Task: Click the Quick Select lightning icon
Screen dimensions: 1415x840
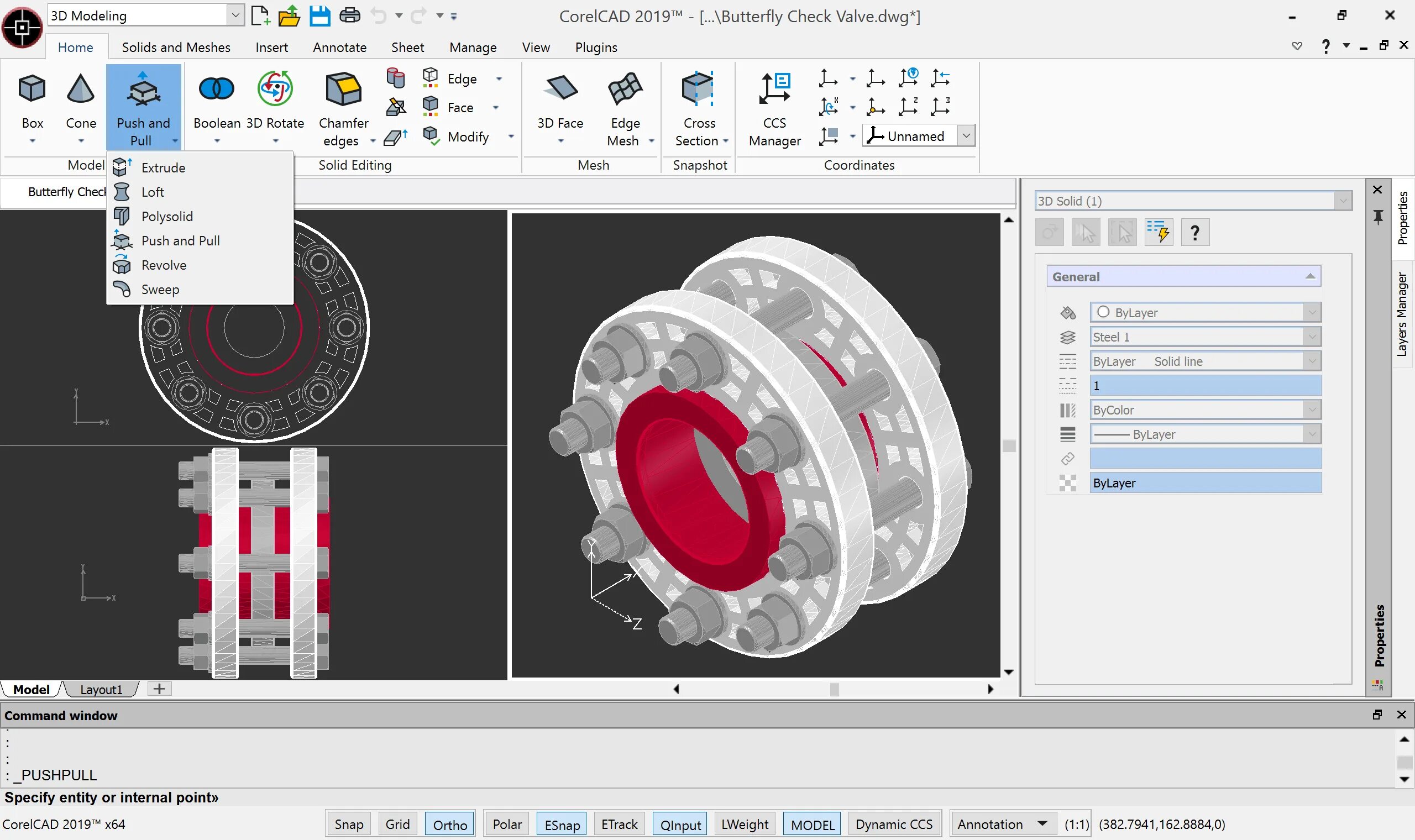Action: [x=1158, y=232]
